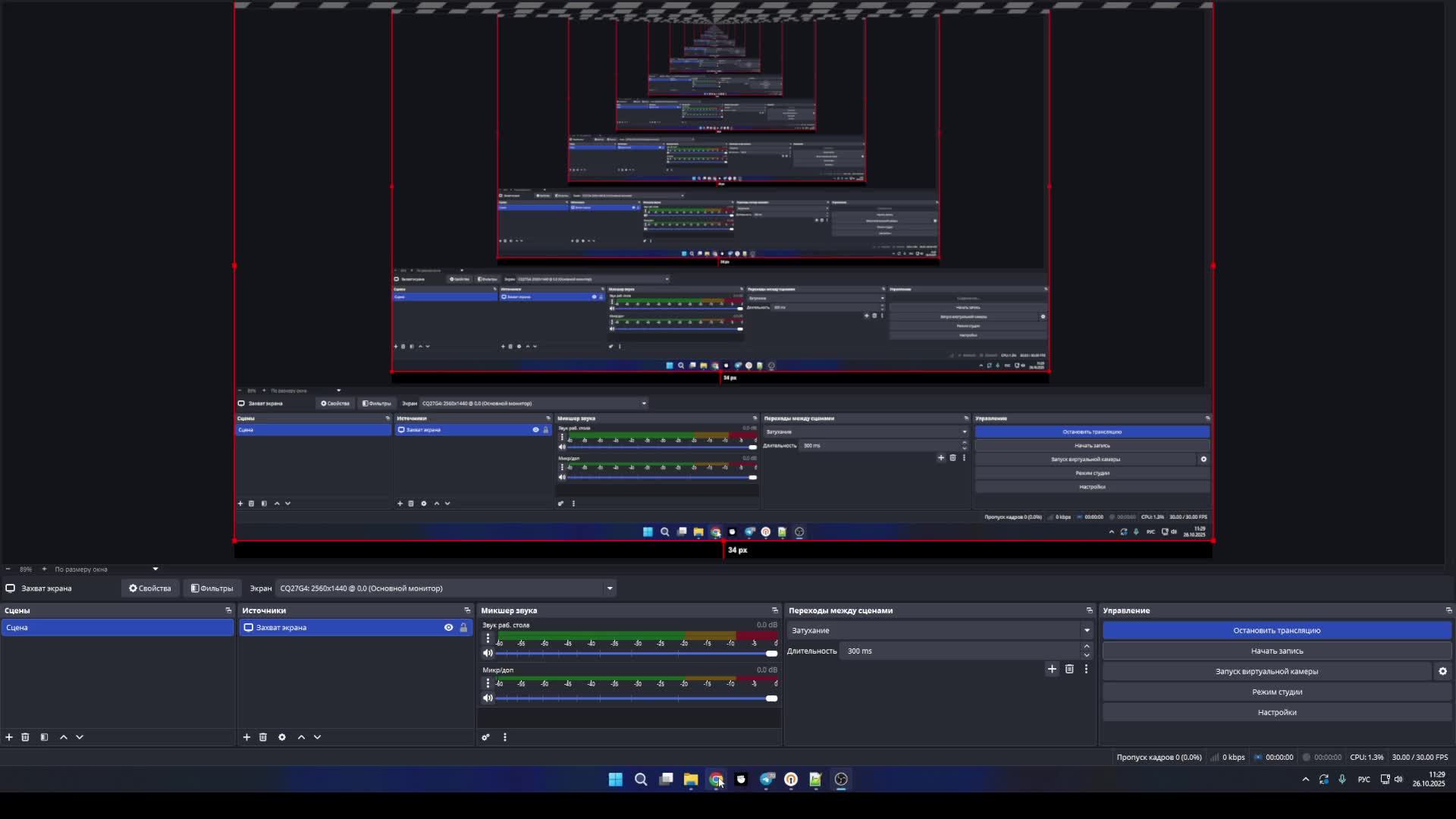
Task: Click the Звук раб. стола volume slider
Action: 636,654
